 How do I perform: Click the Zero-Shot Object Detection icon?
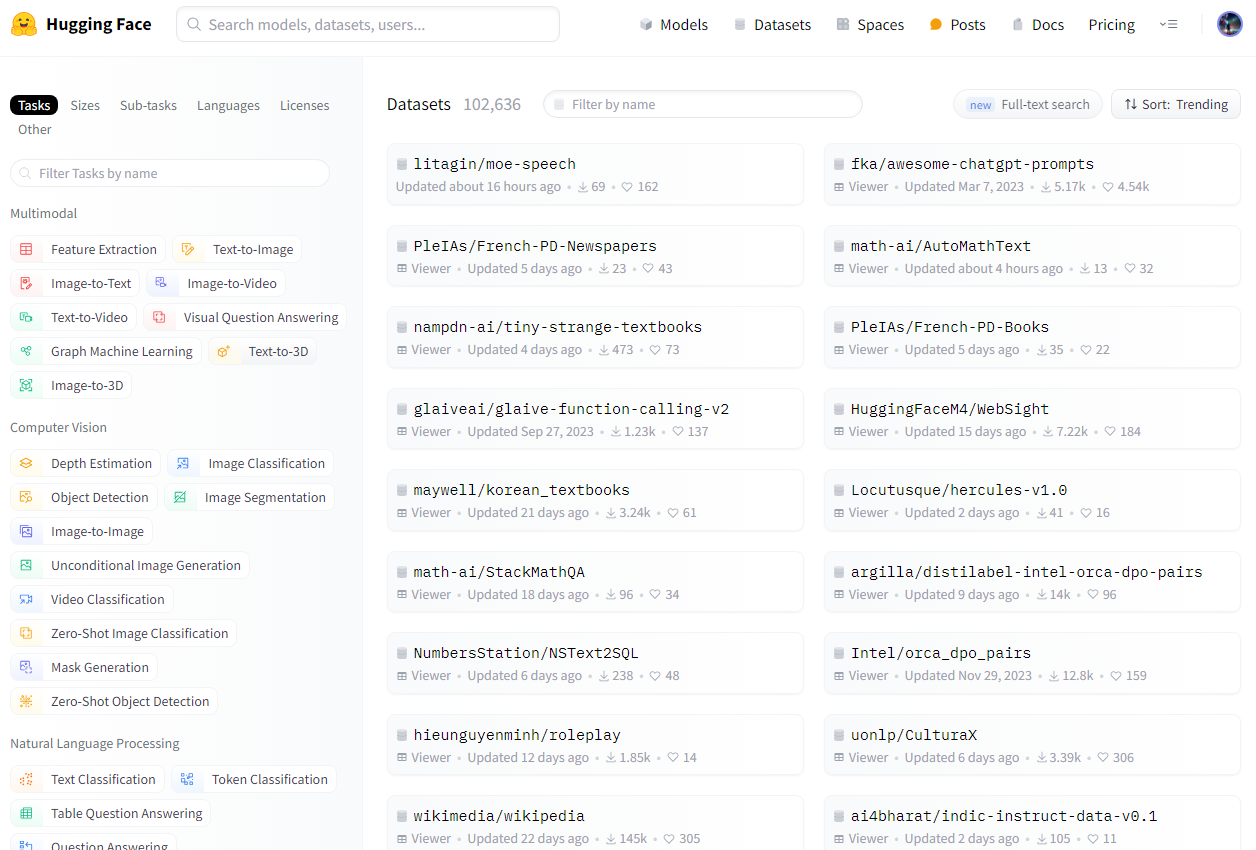27,702
